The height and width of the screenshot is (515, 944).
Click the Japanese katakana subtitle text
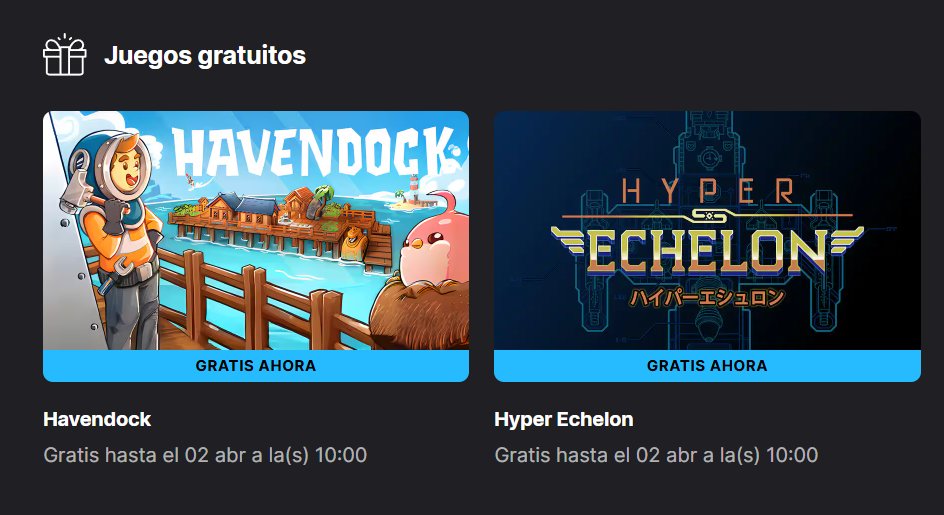(707, 298)
